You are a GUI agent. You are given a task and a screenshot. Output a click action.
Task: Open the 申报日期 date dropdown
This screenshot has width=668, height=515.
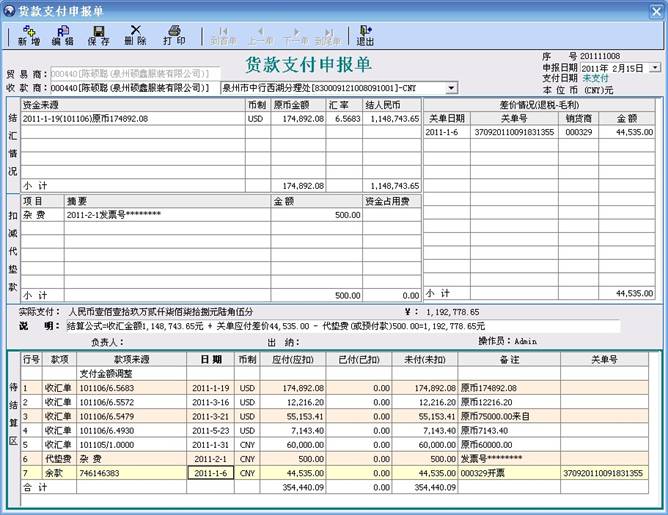[655, 68]
